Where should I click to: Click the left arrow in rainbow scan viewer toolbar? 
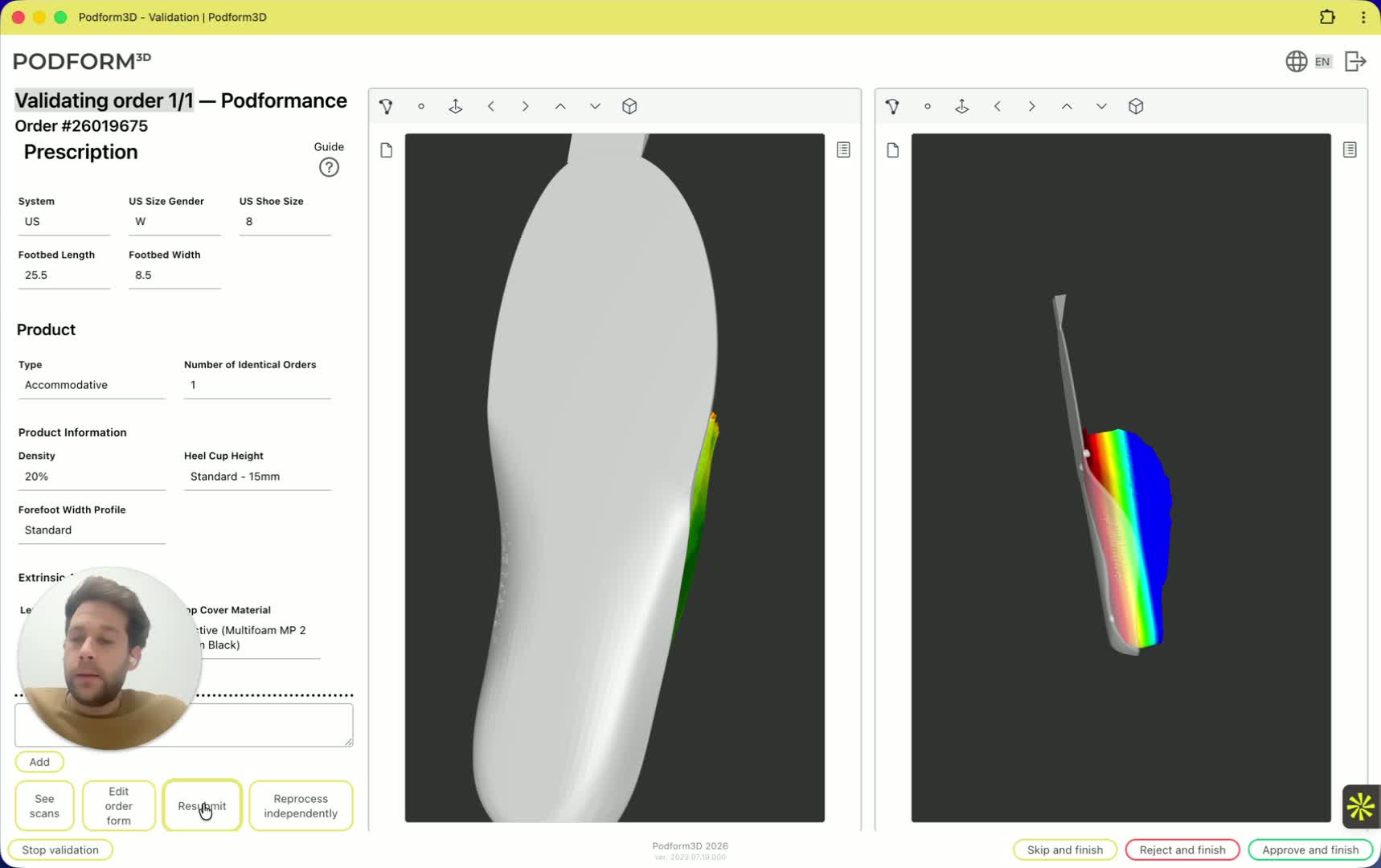998,106
